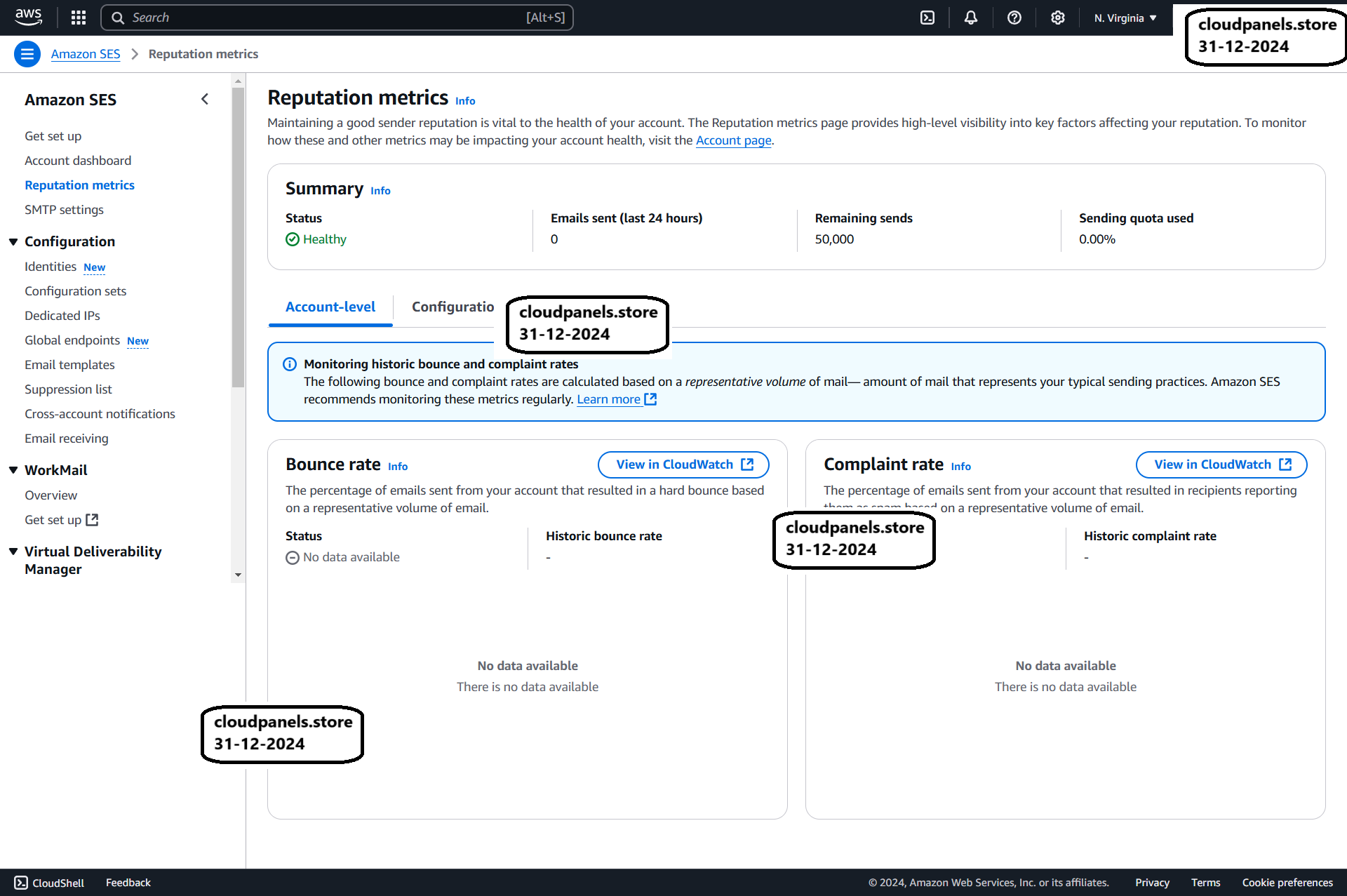Screen dimensions: 1347x896
Task: Collapse the Amazon SES side panel arrow
Action: (x=205, y=99)
